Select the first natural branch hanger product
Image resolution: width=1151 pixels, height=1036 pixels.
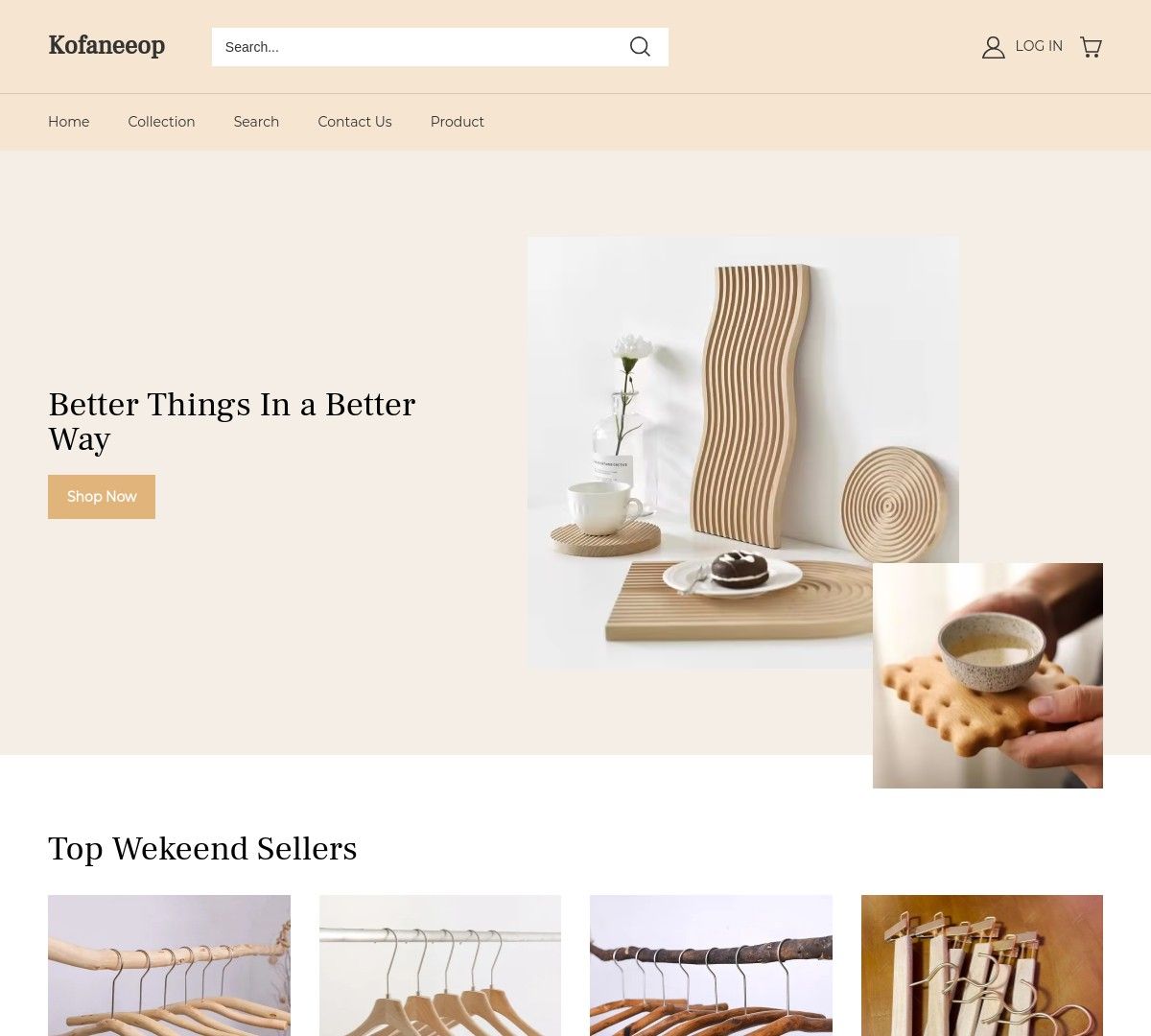[x=169, y=965]
